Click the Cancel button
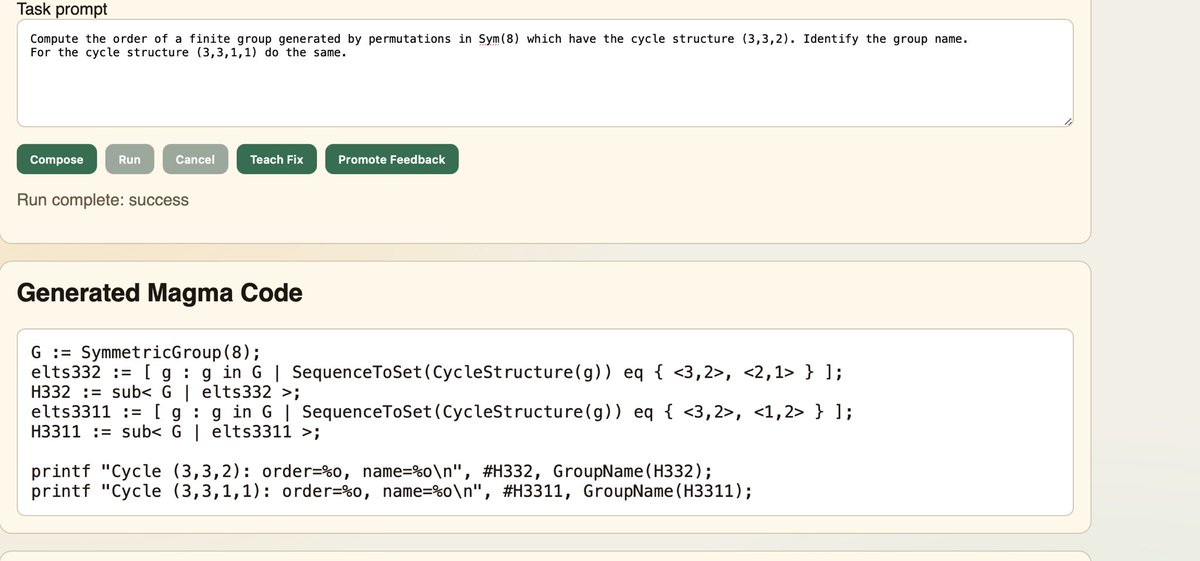 (x=195, y=159)
